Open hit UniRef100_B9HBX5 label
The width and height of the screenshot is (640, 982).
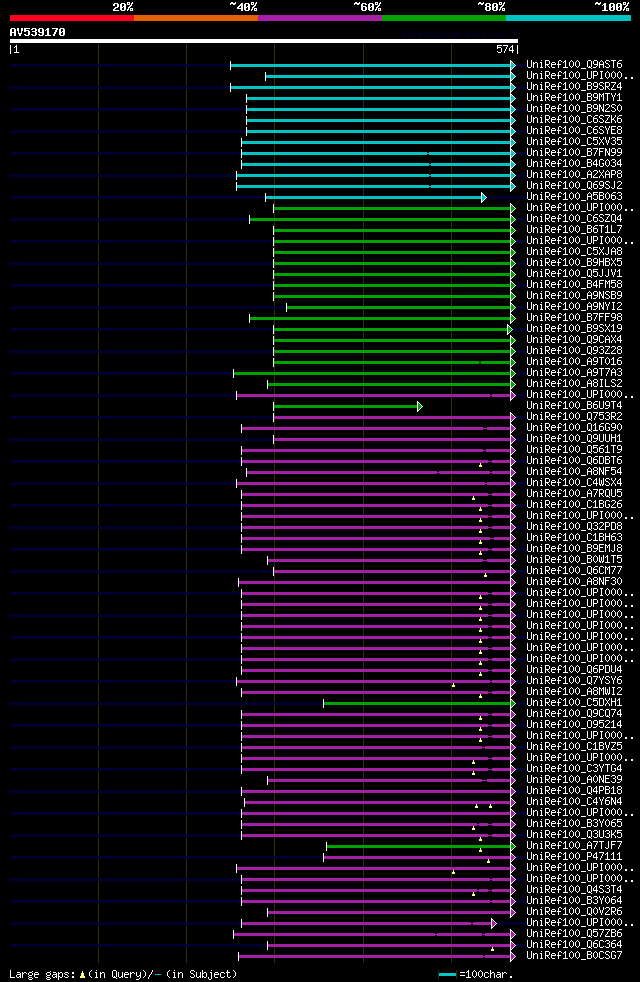click(x=574, y=263)
